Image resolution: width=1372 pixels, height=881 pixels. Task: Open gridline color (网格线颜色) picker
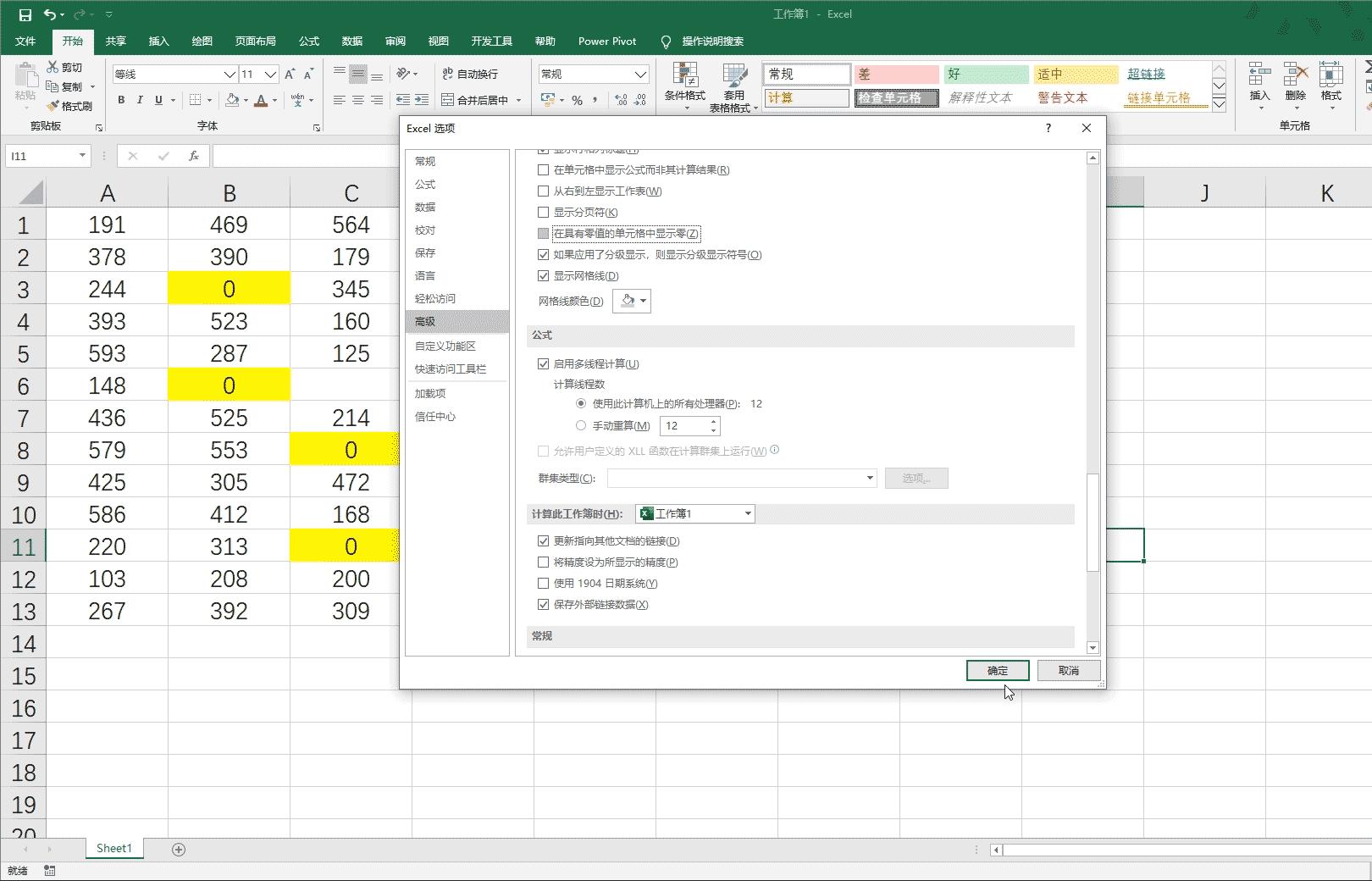[x=632, y=301]
